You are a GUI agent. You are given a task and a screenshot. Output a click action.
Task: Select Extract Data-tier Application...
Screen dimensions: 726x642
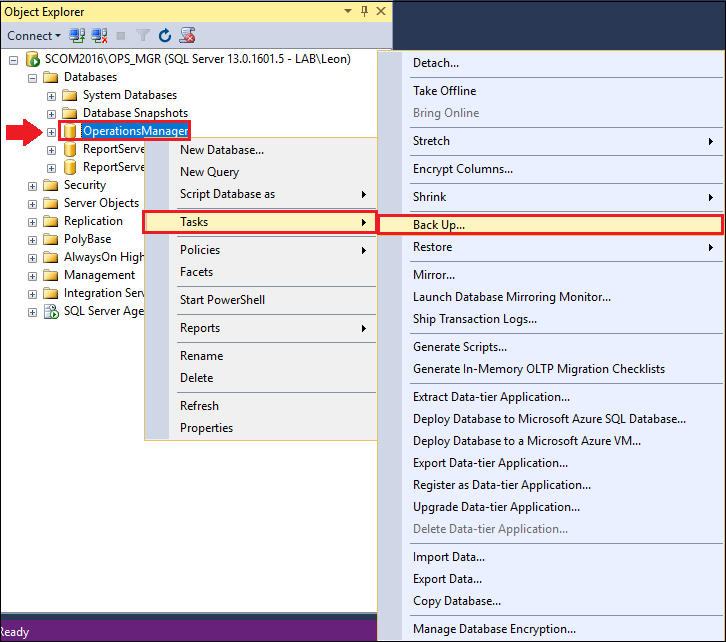pos(551,397)
